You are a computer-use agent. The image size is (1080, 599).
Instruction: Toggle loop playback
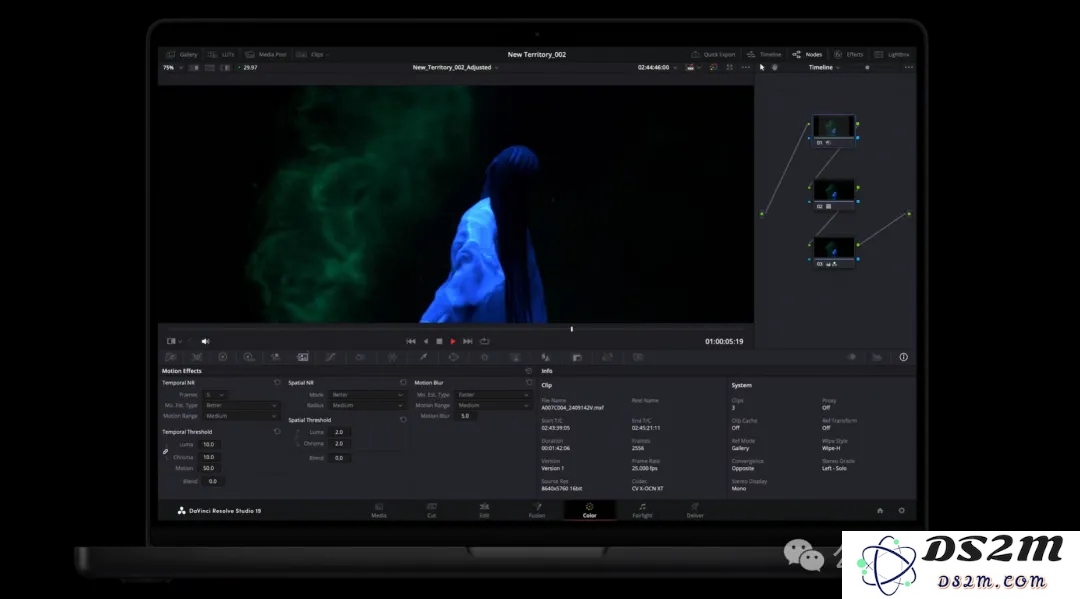click(485, 341)
